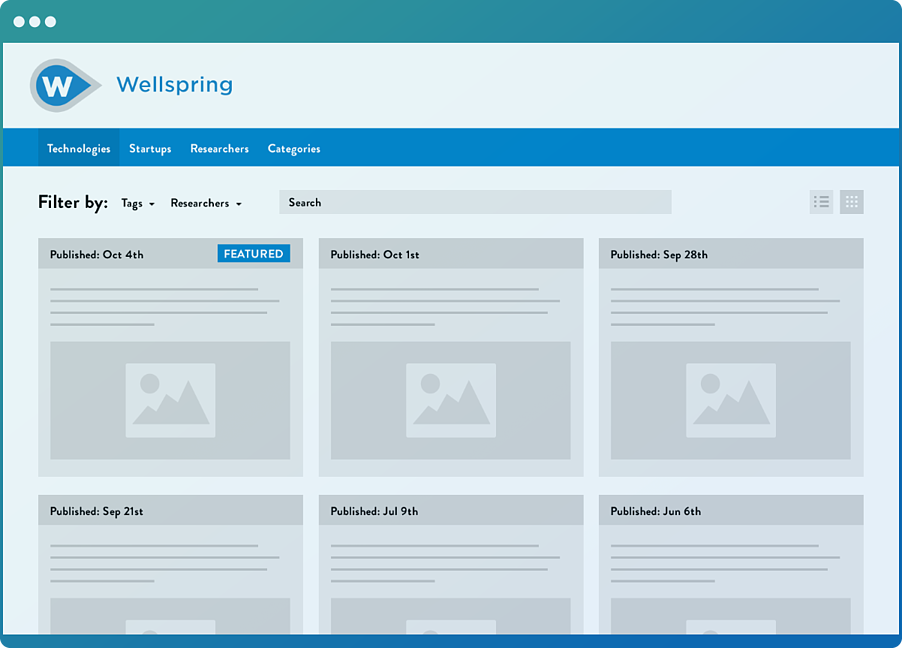Screen dimensions: 902x648
Task: Click the image placeholder on the Jun 6th card
Action: [x=731, y=625]
